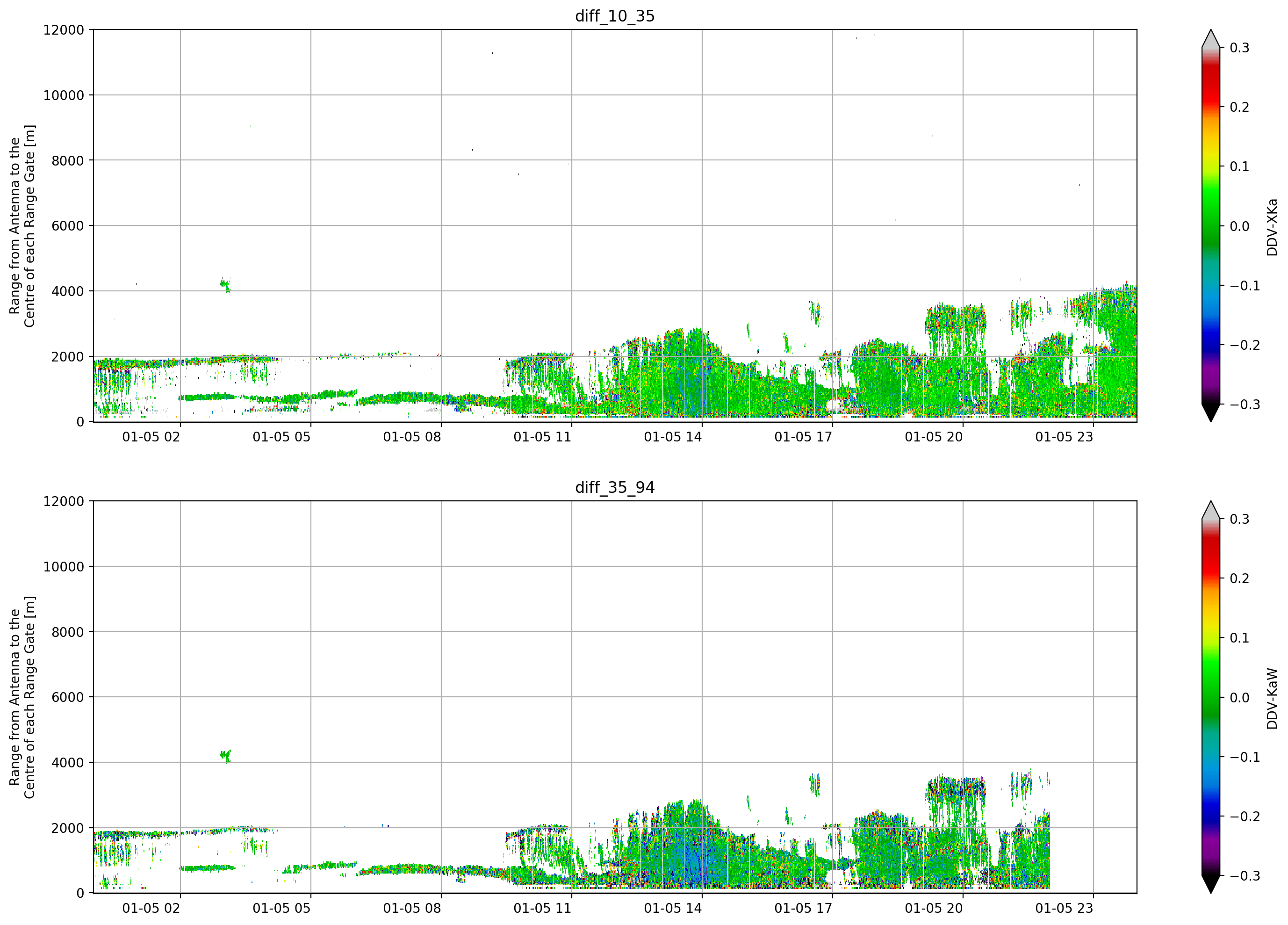Click the diff_35_94 plot title
Screen dimensions: 1288x925
tap(615, 487)
